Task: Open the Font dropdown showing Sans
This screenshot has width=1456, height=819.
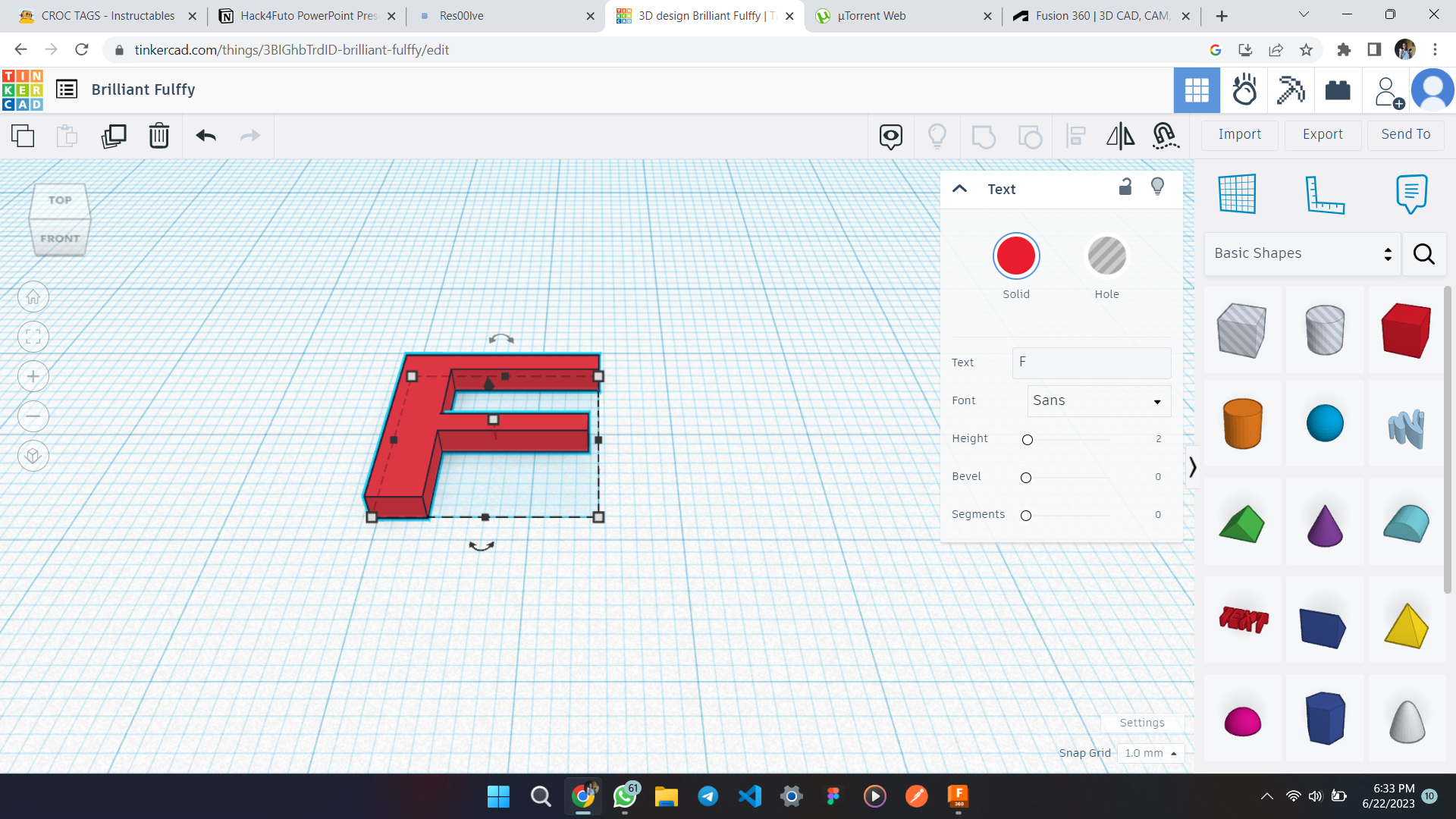Action: (x=1098, y=401)
